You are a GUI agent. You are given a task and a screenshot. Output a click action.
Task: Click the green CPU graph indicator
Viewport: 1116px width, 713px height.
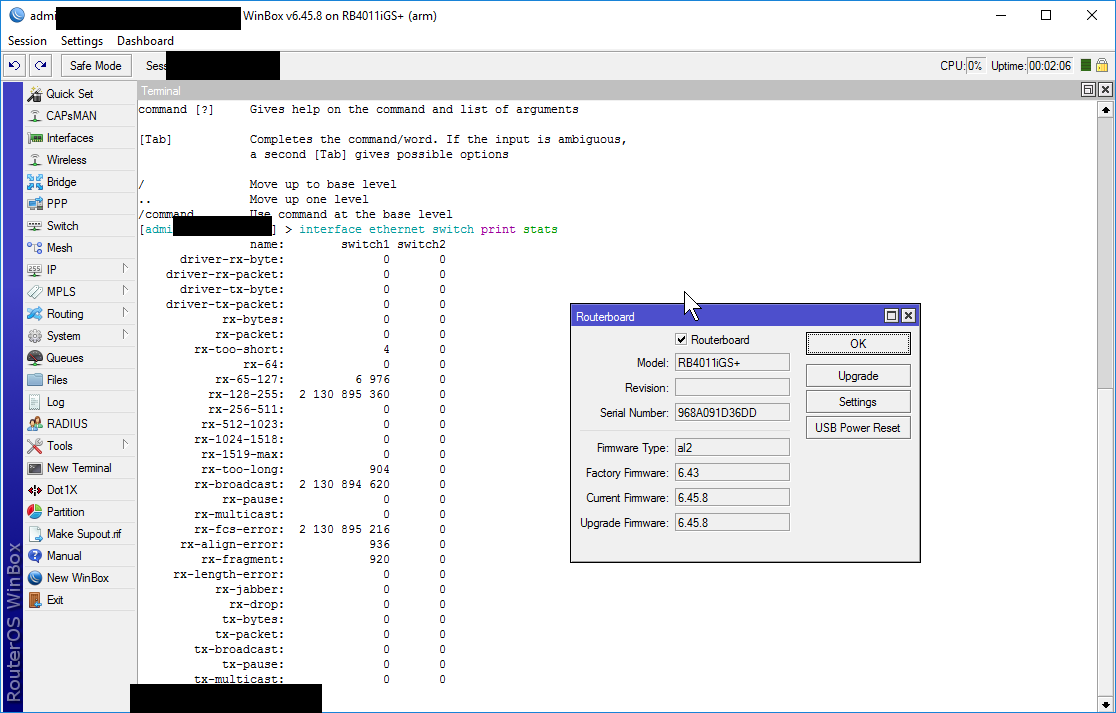[1085, 65]
